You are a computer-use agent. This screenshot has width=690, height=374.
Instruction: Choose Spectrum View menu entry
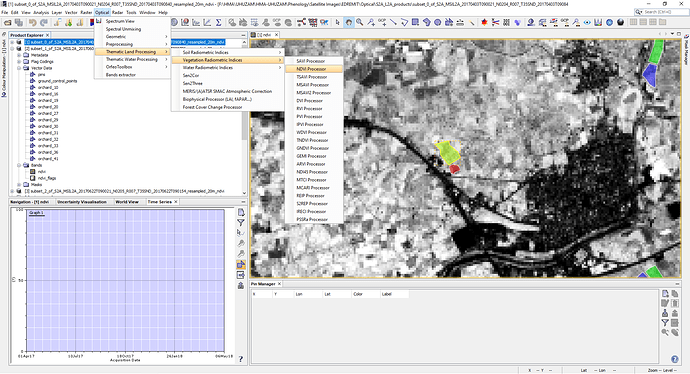(x=132, y=21)
